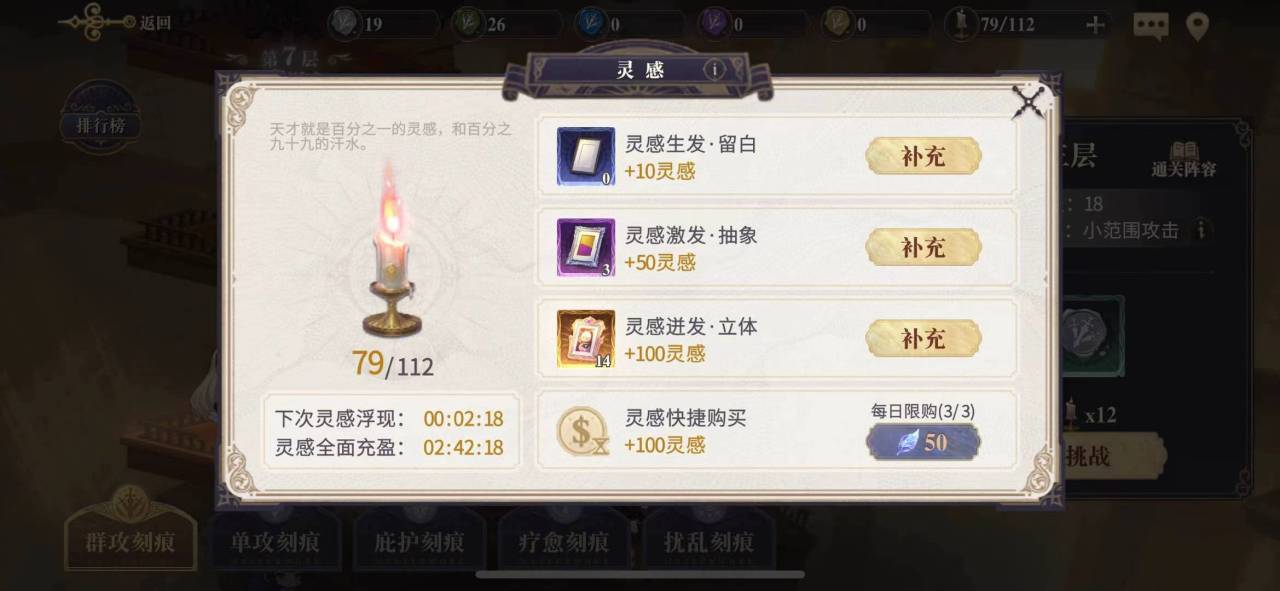The image size is (1280, 591).
Task: Close the 灵感 dialog with the X
Action: [x=1028, y=101]
